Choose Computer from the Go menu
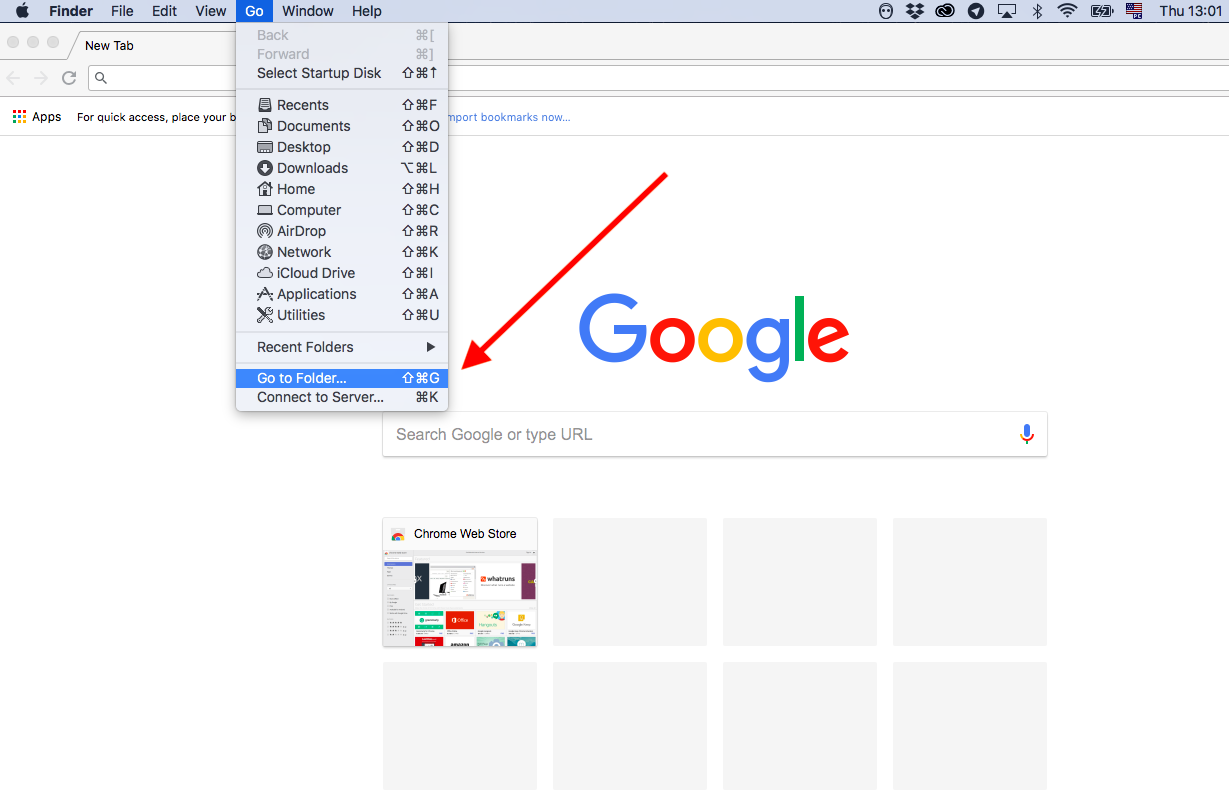This screenshot has width=1229, height=799. tap(342, 210)
